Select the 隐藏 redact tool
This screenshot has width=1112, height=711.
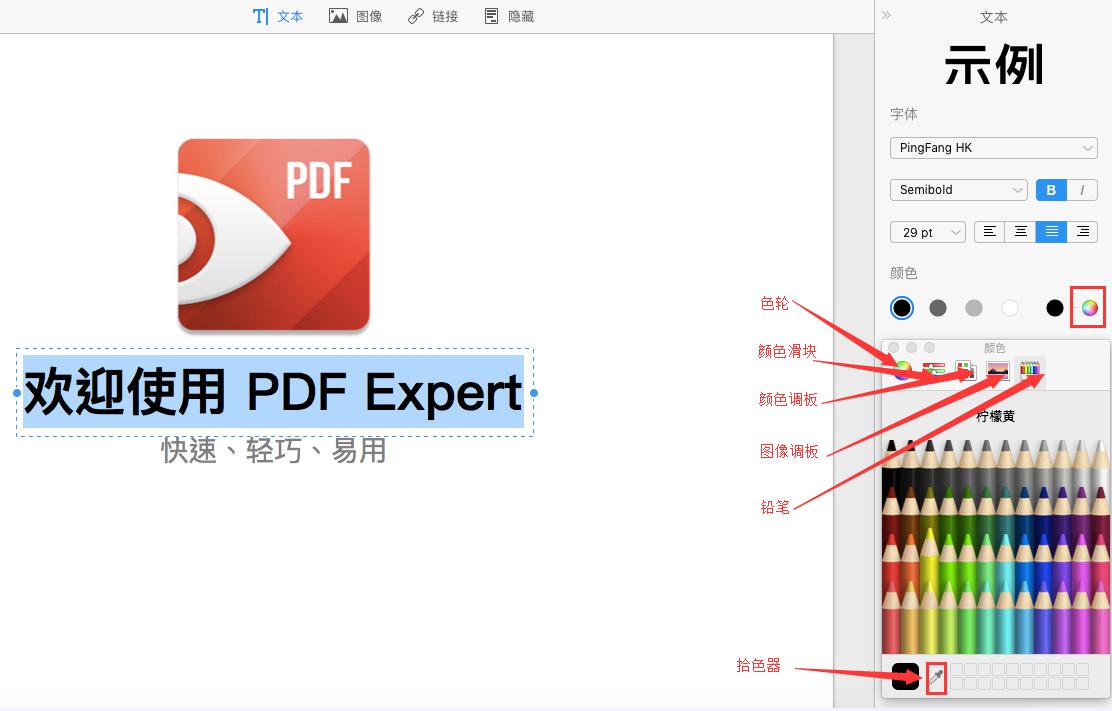click(x=509, y=16)
